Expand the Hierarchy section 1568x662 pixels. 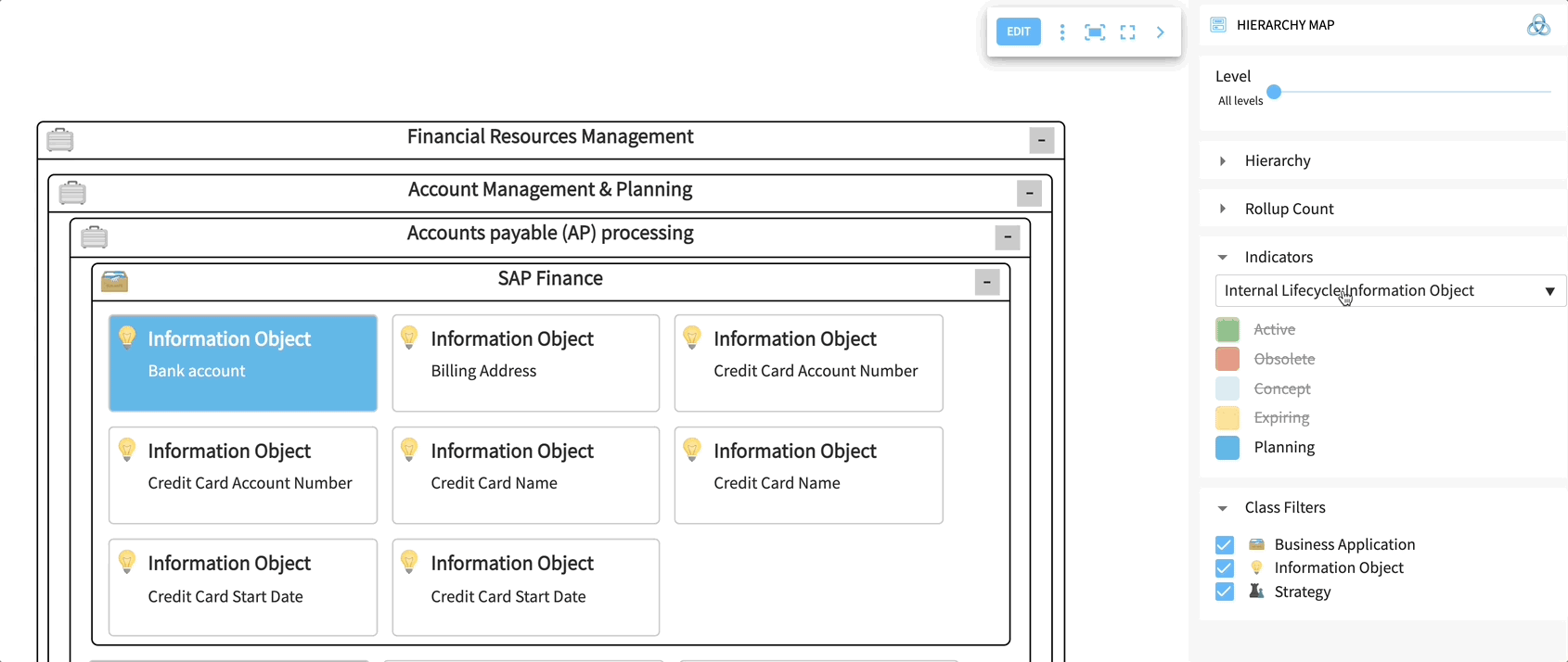tap(1223, 161)
